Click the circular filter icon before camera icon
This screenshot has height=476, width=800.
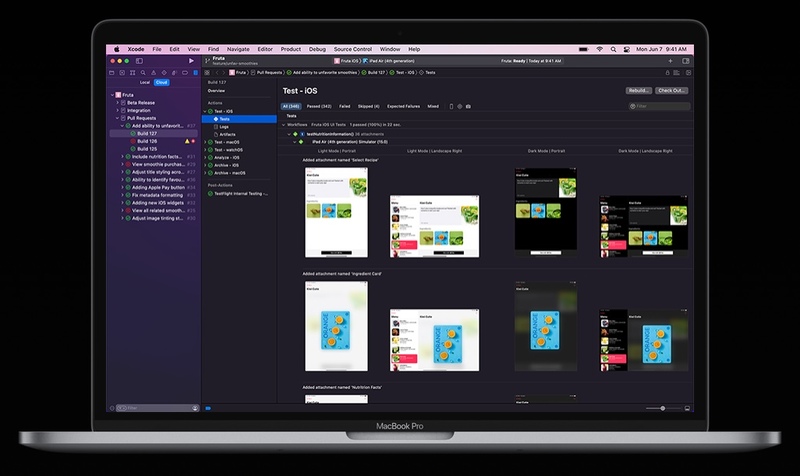(460, 107)
